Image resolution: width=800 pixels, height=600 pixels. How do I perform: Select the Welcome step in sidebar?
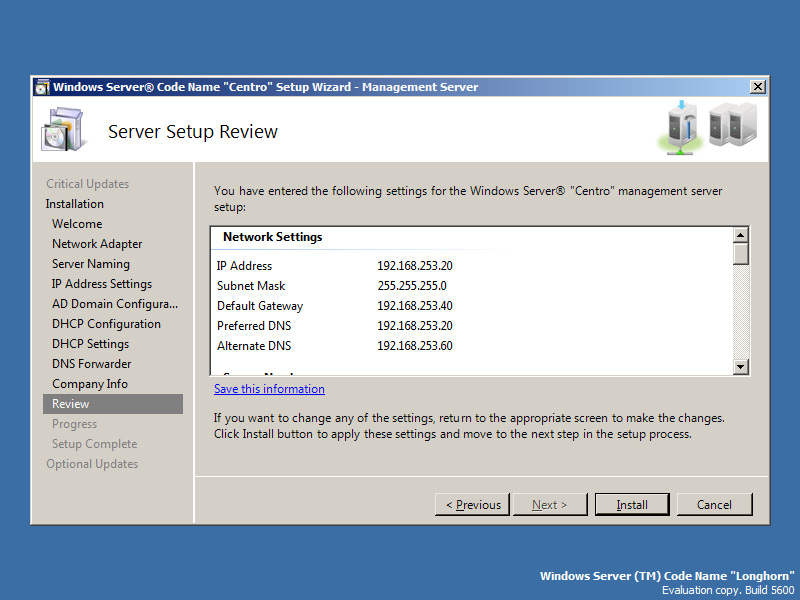[77, 224]
